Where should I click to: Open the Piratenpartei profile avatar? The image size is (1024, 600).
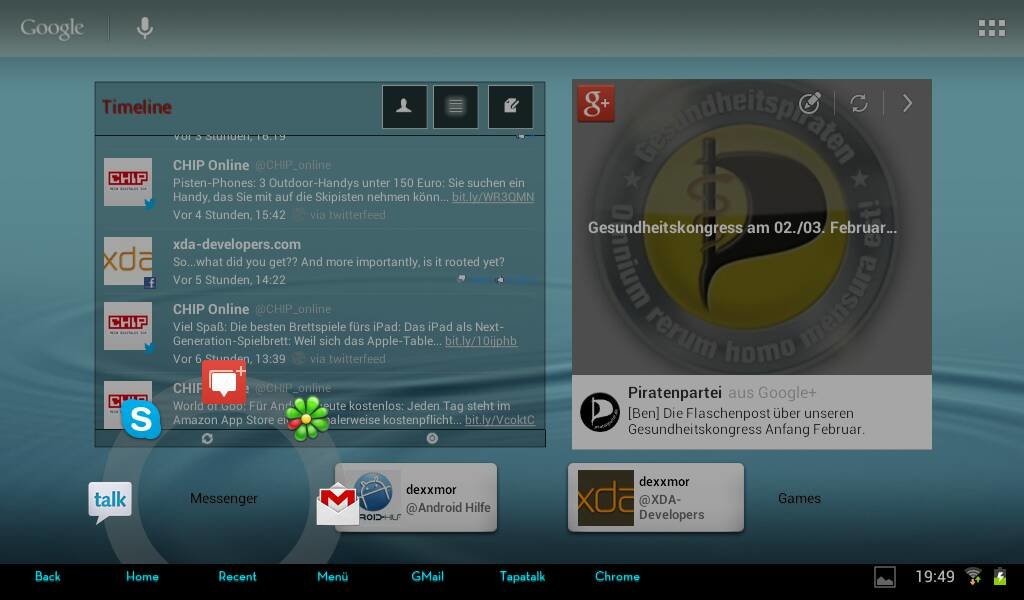[600, 412]
